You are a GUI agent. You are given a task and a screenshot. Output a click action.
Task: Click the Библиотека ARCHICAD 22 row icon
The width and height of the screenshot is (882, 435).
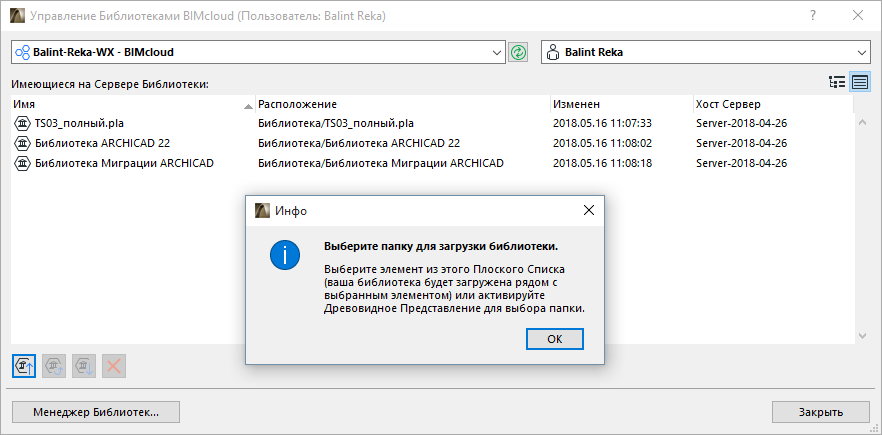point(23,143)
